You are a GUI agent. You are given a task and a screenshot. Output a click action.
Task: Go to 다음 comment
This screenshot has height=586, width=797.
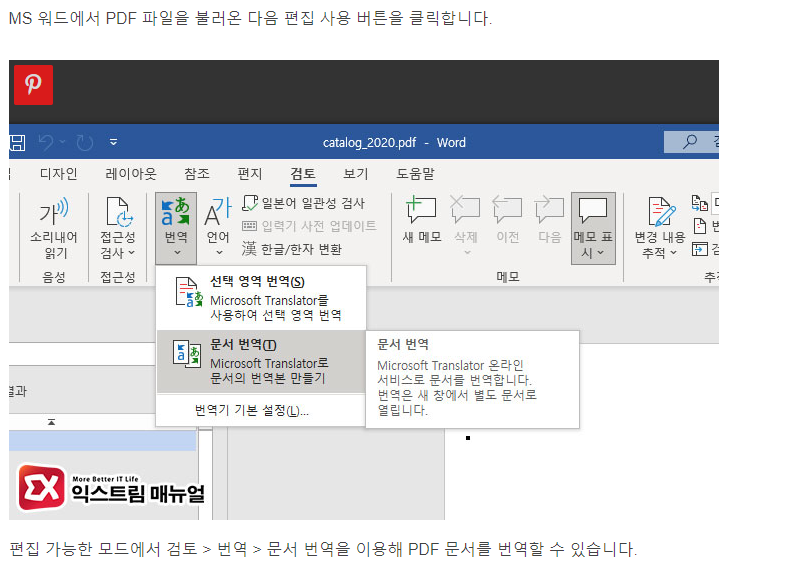point(549,220)
